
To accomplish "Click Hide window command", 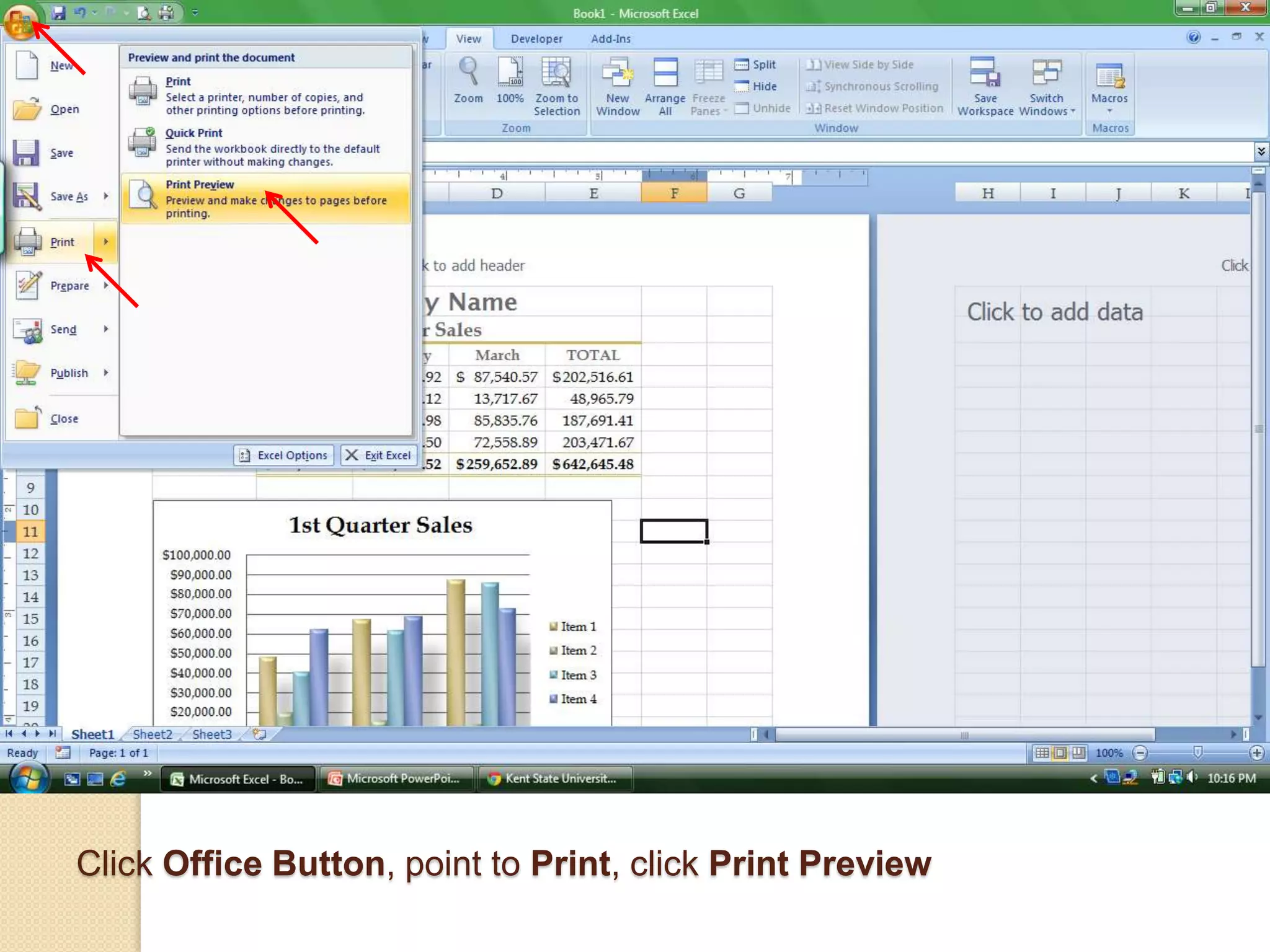I will (x=755, y=87).
